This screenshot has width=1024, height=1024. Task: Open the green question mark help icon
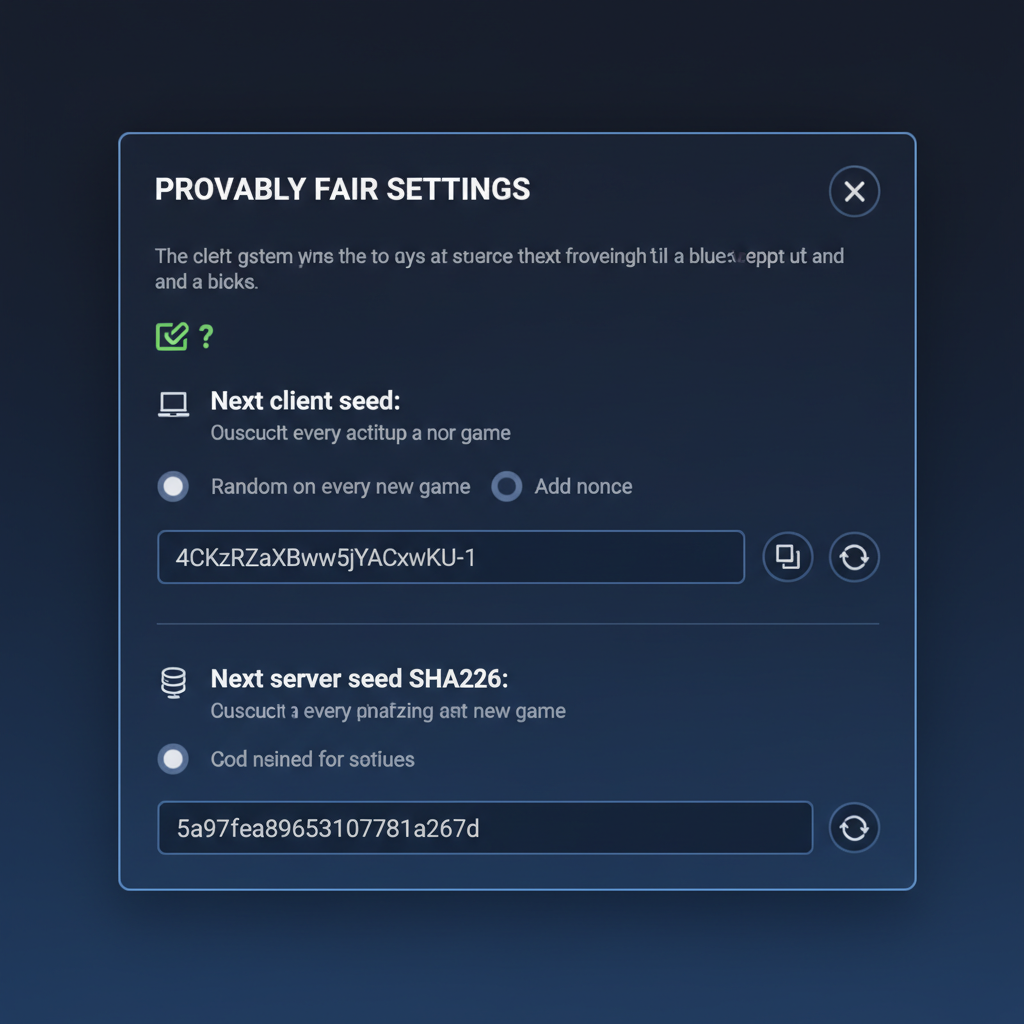pyautogui.click(x=207, y=338)
